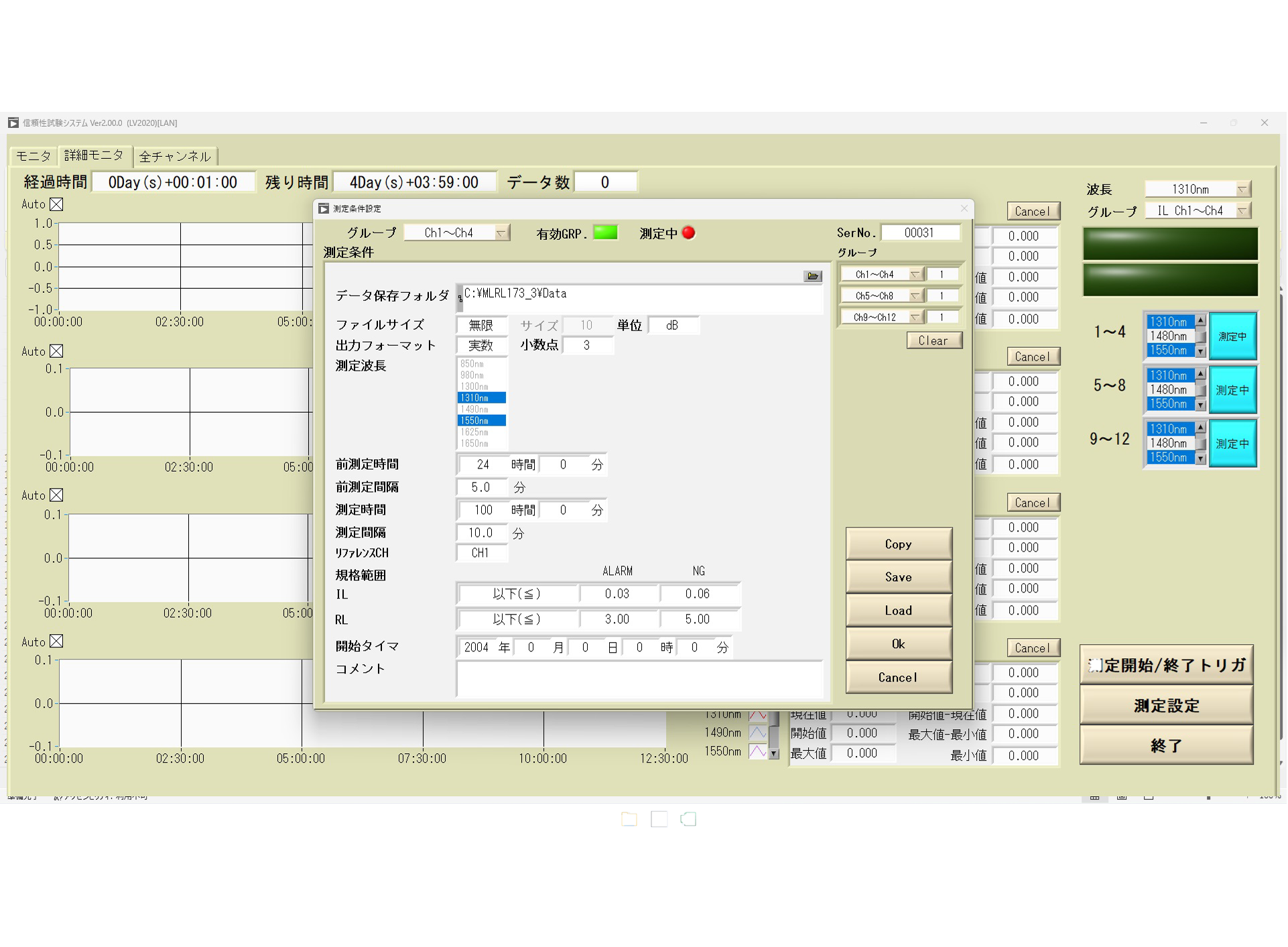Image resolution: width=1288 pixels, height=947 pixels.
Task: Open the data folder browse icon
Action: (x=813, y=276)
